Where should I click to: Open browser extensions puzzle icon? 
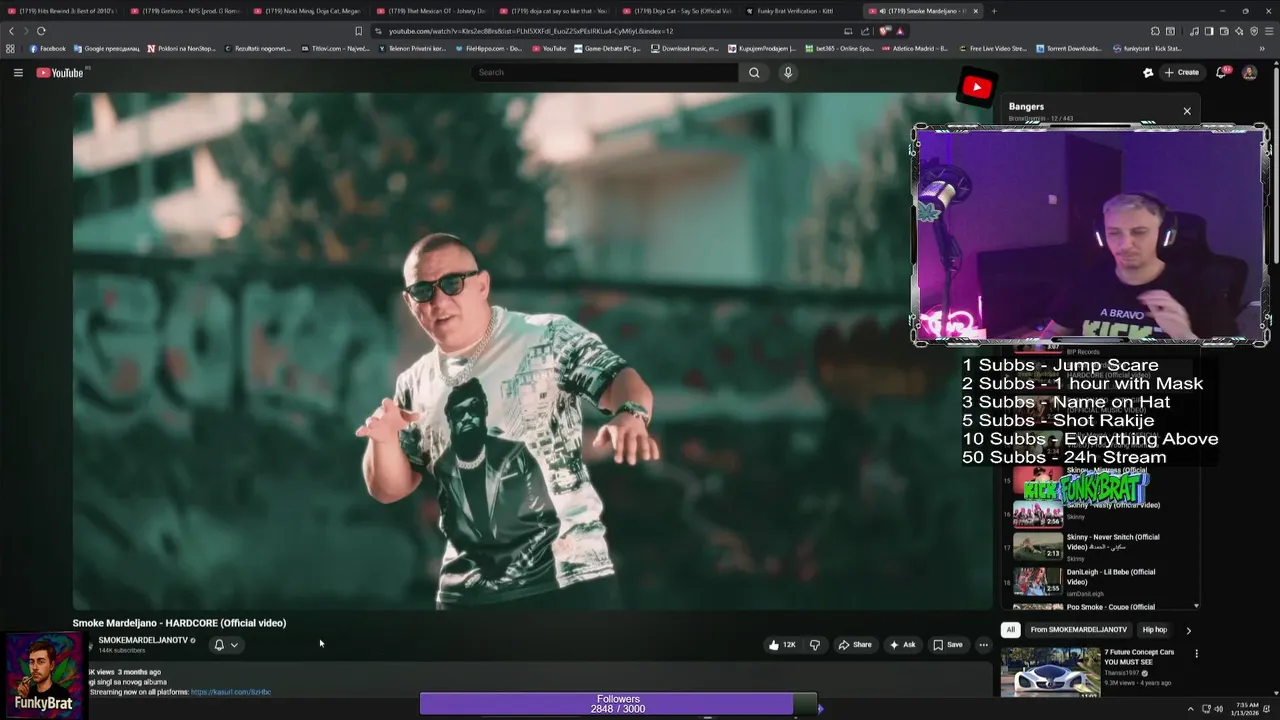tap(1155, 31)
